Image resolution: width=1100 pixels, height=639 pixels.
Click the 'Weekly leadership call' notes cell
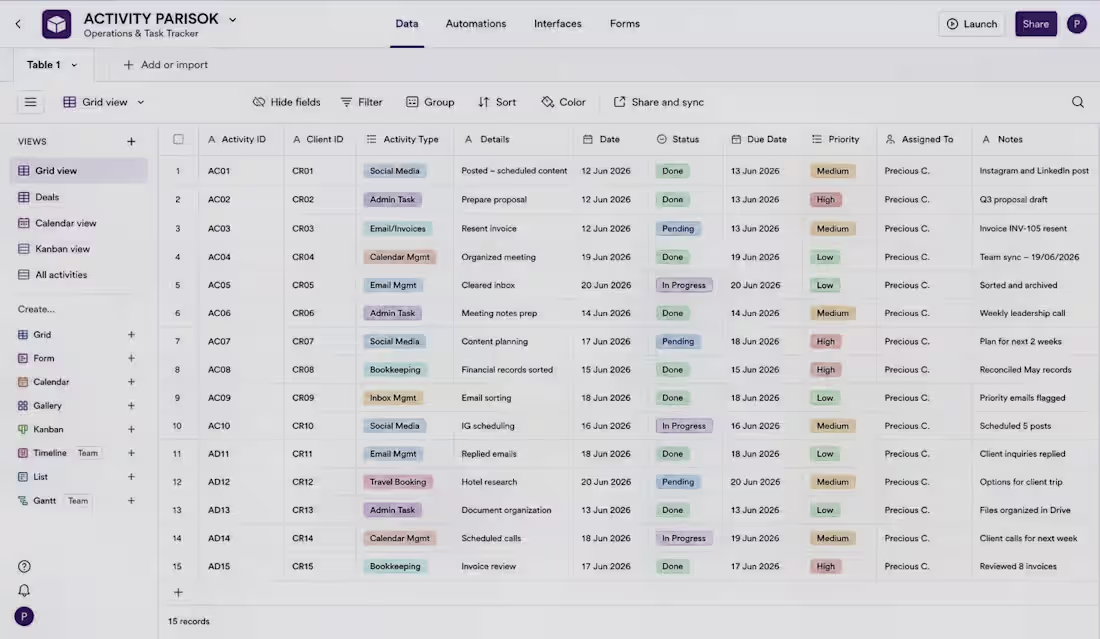coord(1035,314)
